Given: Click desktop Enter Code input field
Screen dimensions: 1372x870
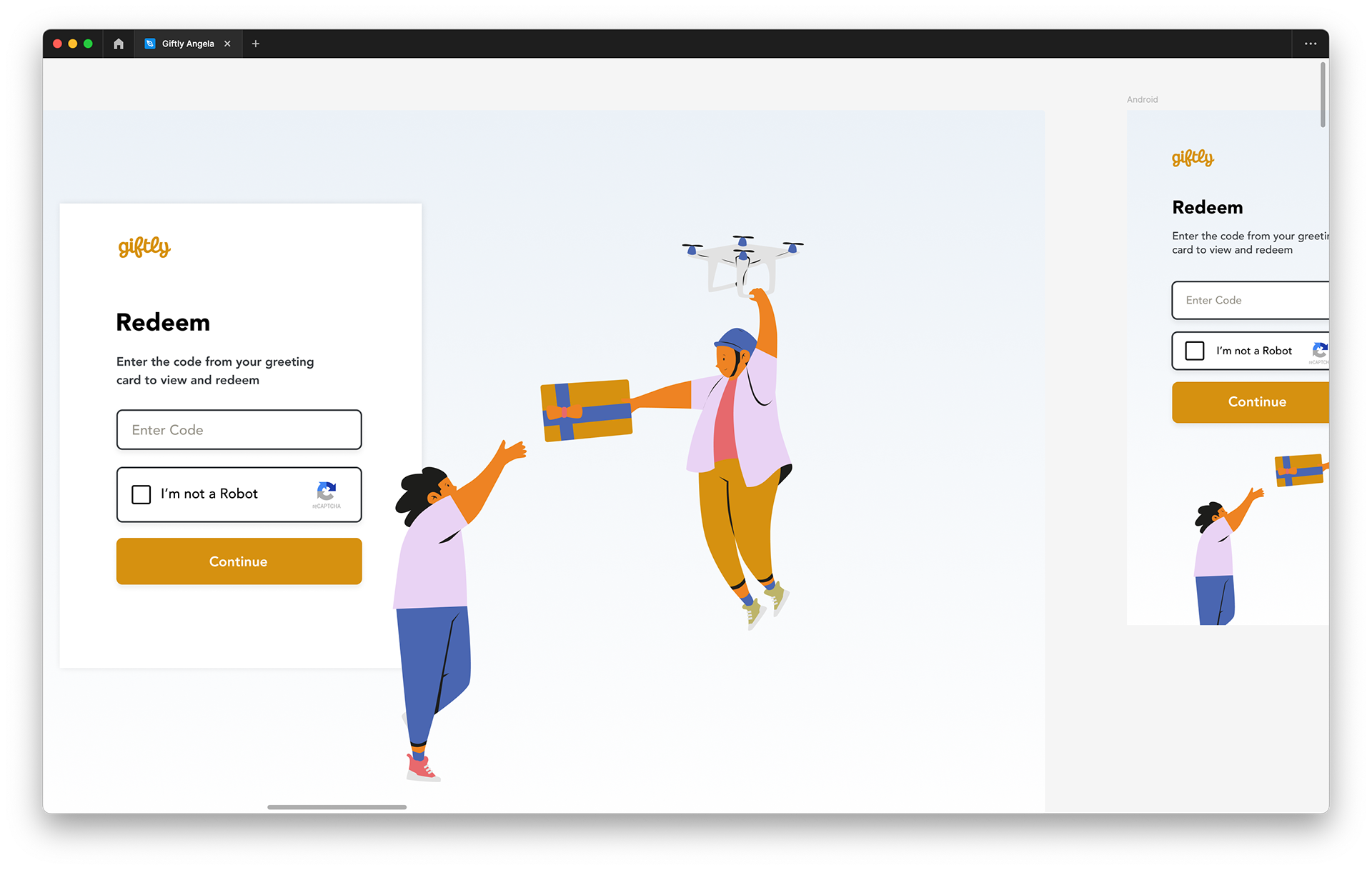Looking at the screenshot, I should click(x=239, y=430).
